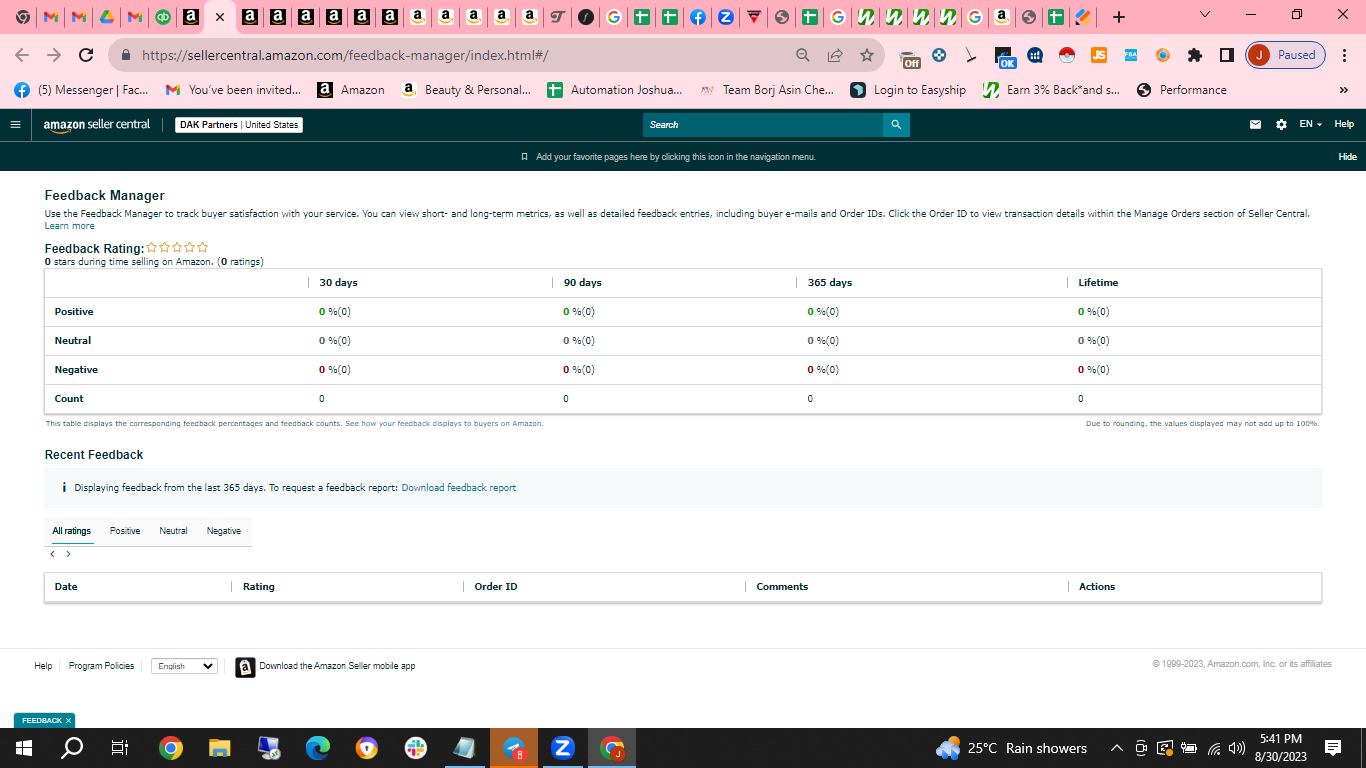The width and height of the screenshot is (1366, 768).
Task: Open the Seller Central hamburger navigation menu
Action: coord(15,125)
